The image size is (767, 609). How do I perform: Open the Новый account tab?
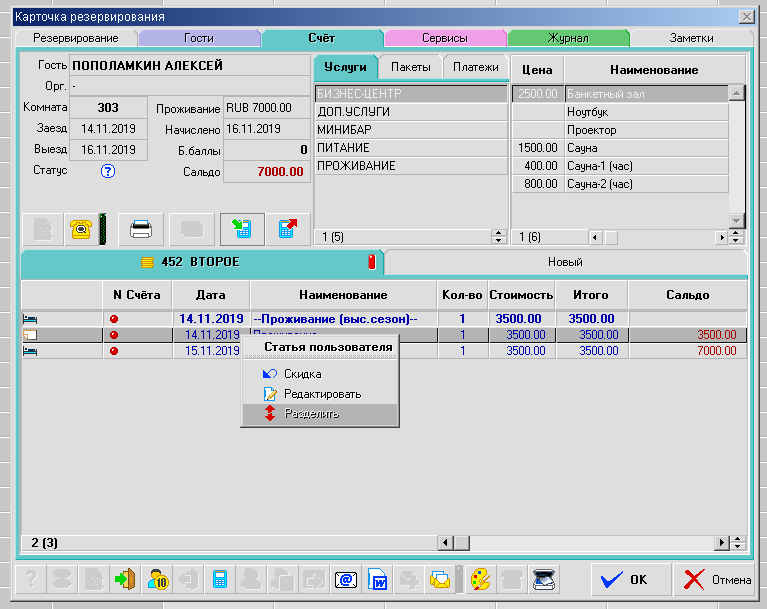565,262
